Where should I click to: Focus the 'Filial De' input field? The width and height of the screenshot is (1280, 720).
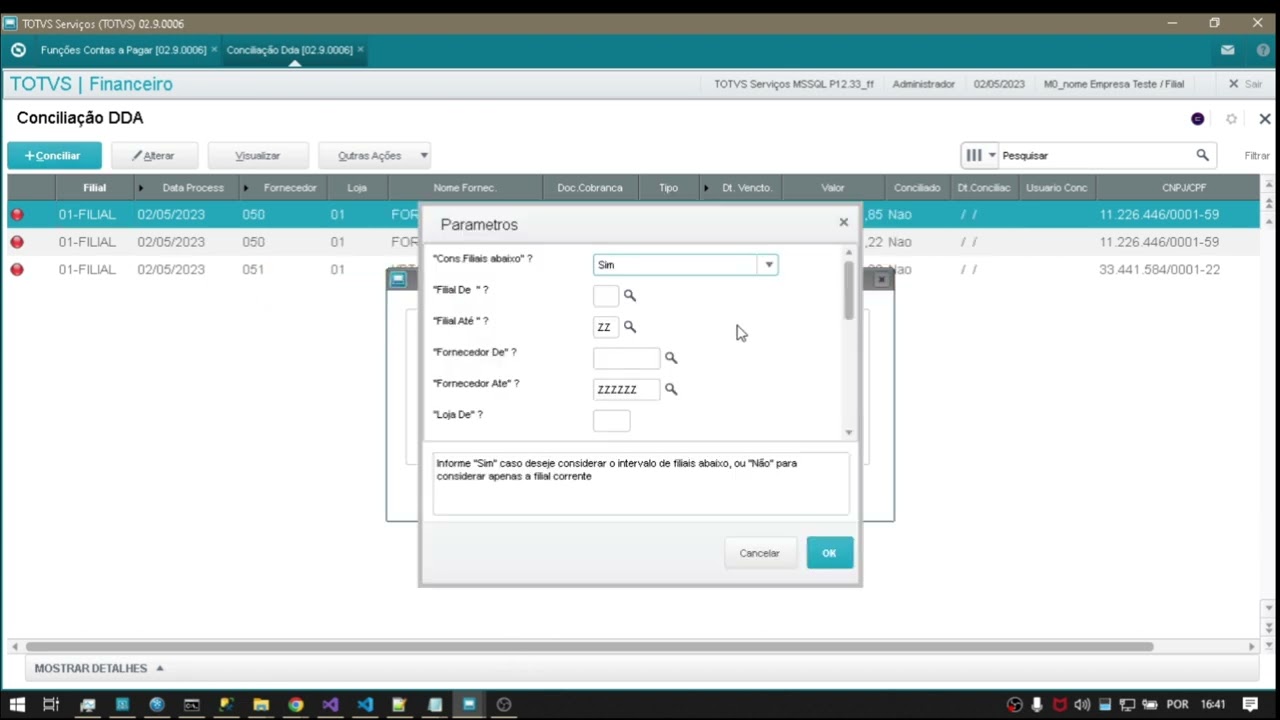(x=606, y=296)
